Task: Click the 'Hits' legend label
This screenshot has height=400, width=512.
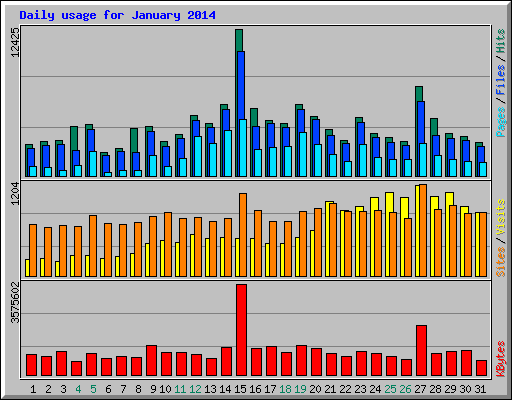Action: pos(501,41)
